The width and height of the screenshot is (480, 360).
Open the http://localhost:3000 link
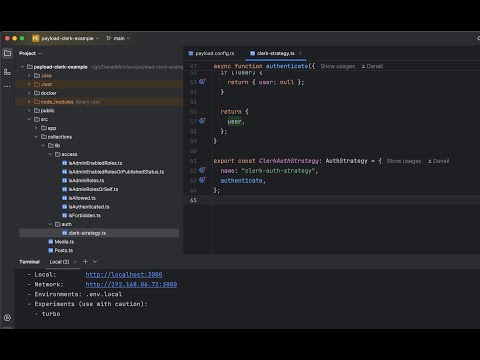pyautogui.click(x=124, y=275)
